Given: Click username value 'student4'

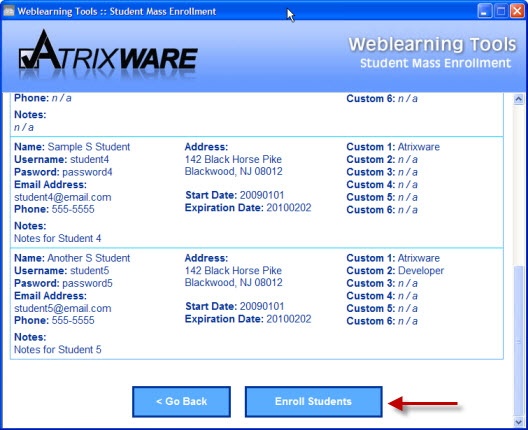Looking at the screenshot, I should coord(90,159).
